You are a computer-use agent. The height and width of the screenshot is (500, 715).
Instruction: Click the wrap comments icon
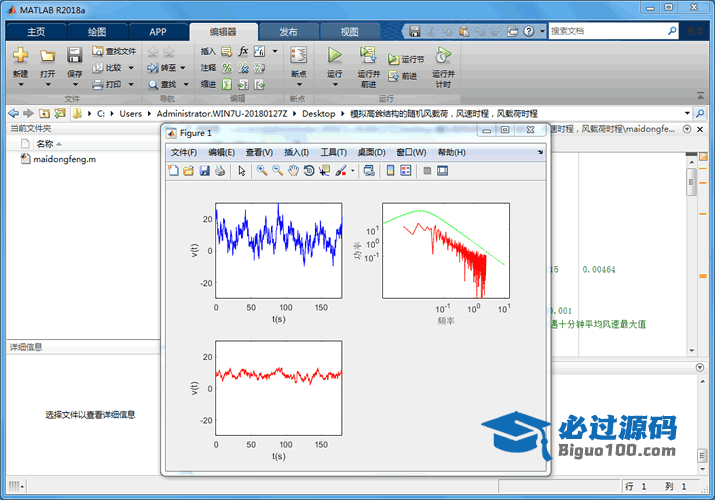[x=259, y=68]
